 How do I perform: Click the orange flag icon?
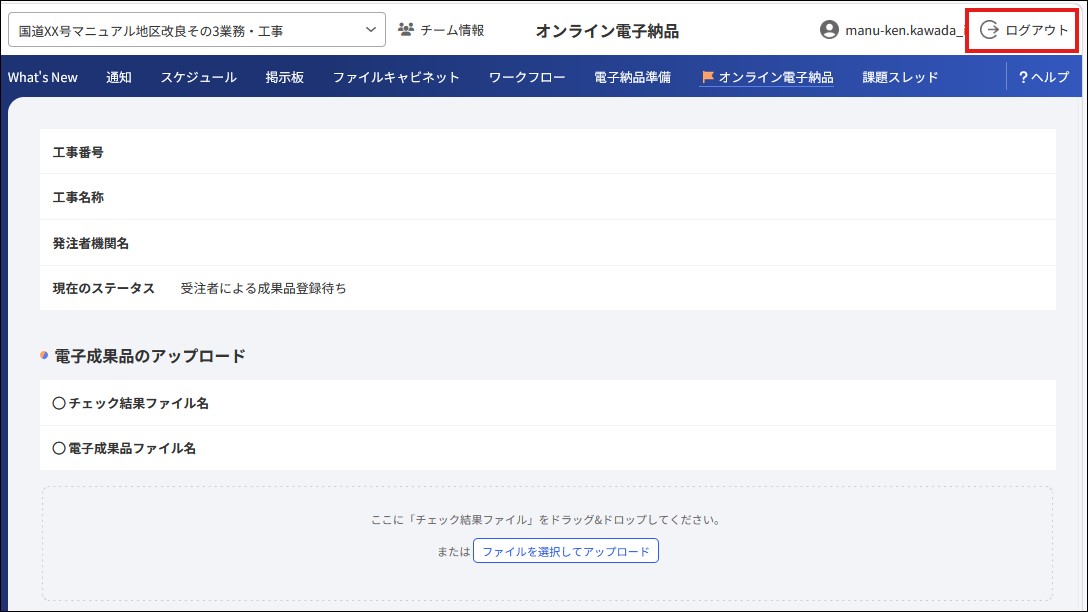[x=707, y=77]
